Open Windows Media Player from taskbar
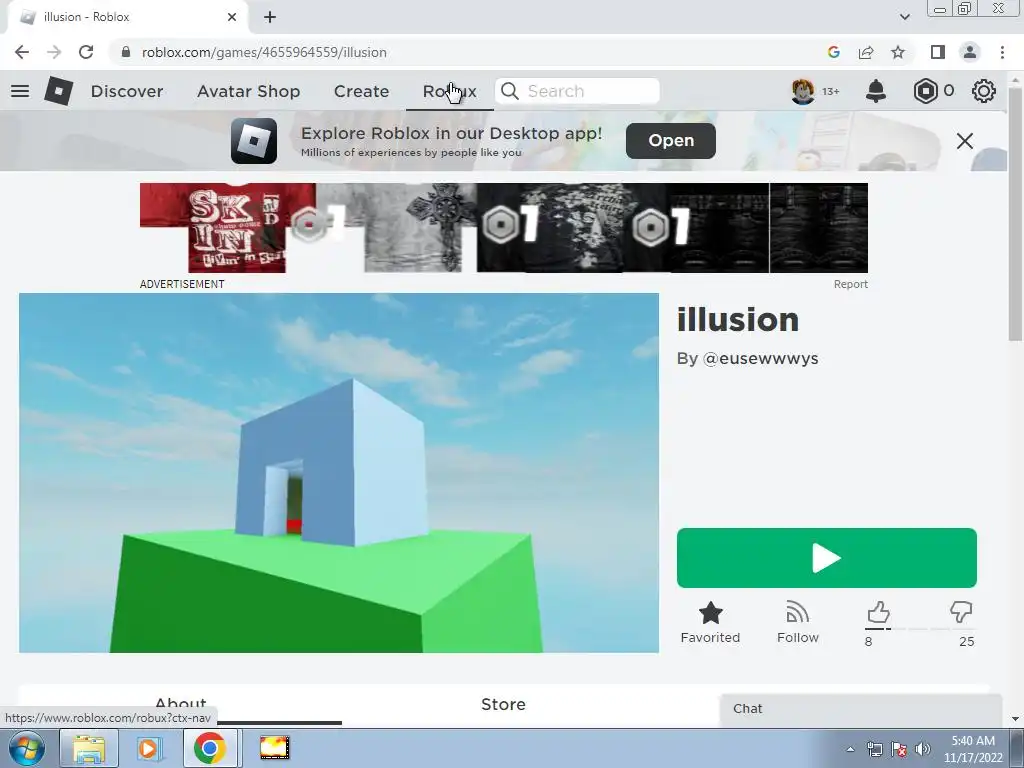 tap(148, 748)
